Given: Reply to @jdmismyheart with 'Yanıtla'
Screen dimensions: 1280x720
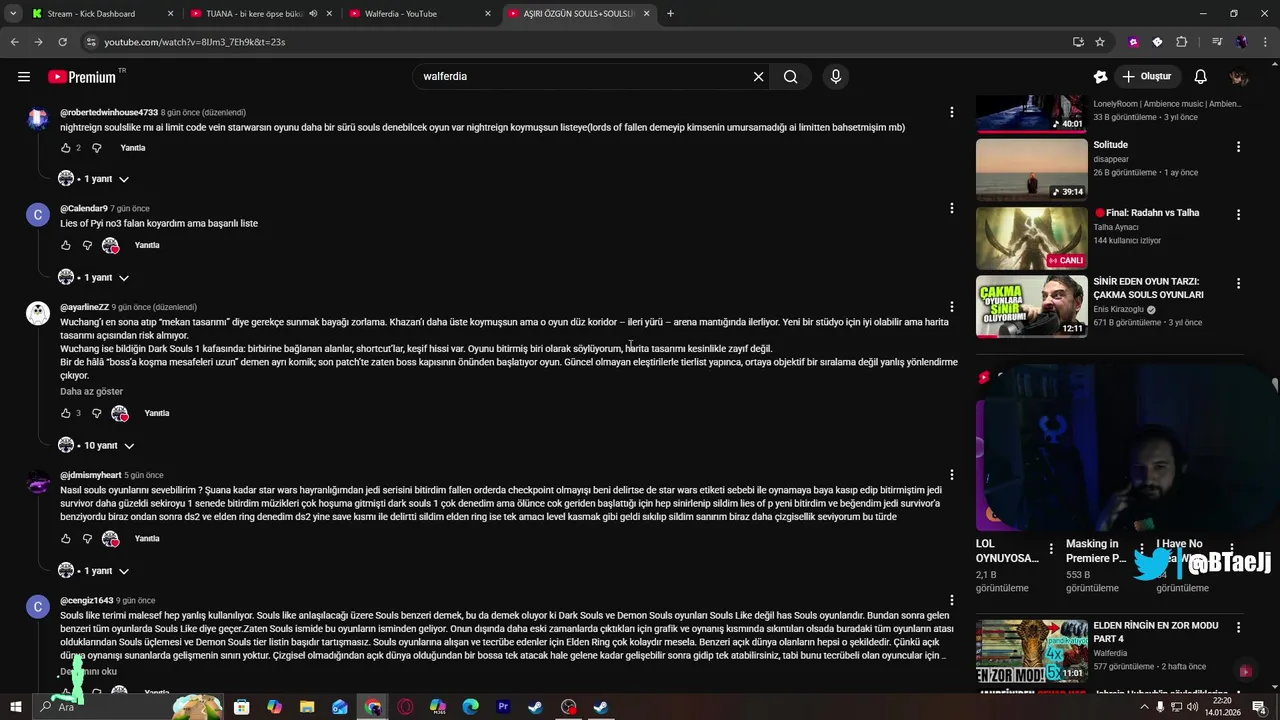Looking at the screenshot, I should [x=147, y=539].
